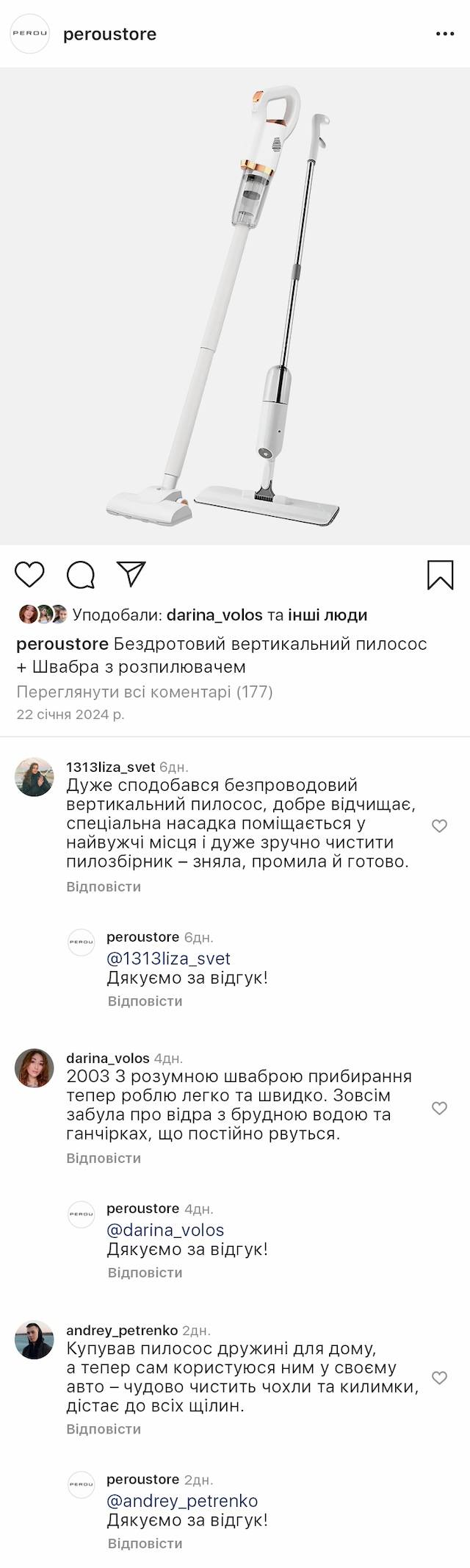Expand all 177 comments
This screenshot has width=470, height=1568.
[x=145, y=692]
